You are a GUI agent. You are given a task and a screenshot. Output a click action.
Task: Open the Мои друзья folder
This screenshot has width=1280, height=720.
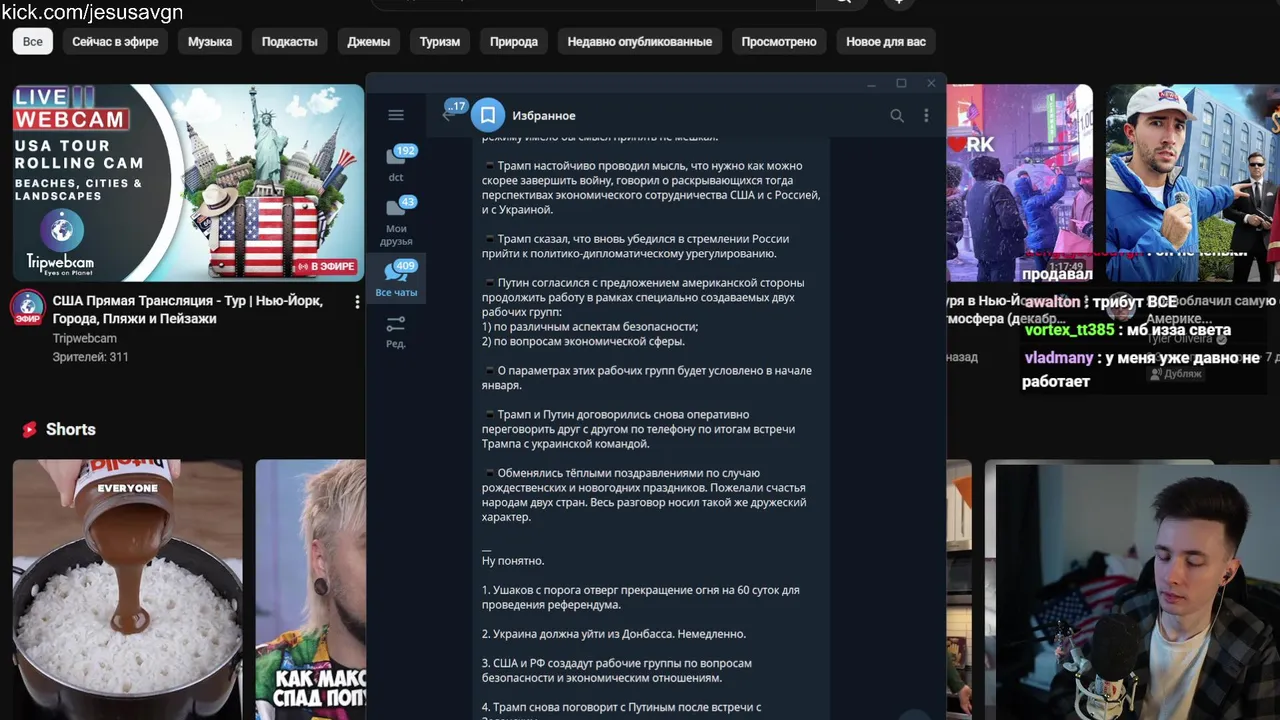pyautogui.click(x=396, y=221)
